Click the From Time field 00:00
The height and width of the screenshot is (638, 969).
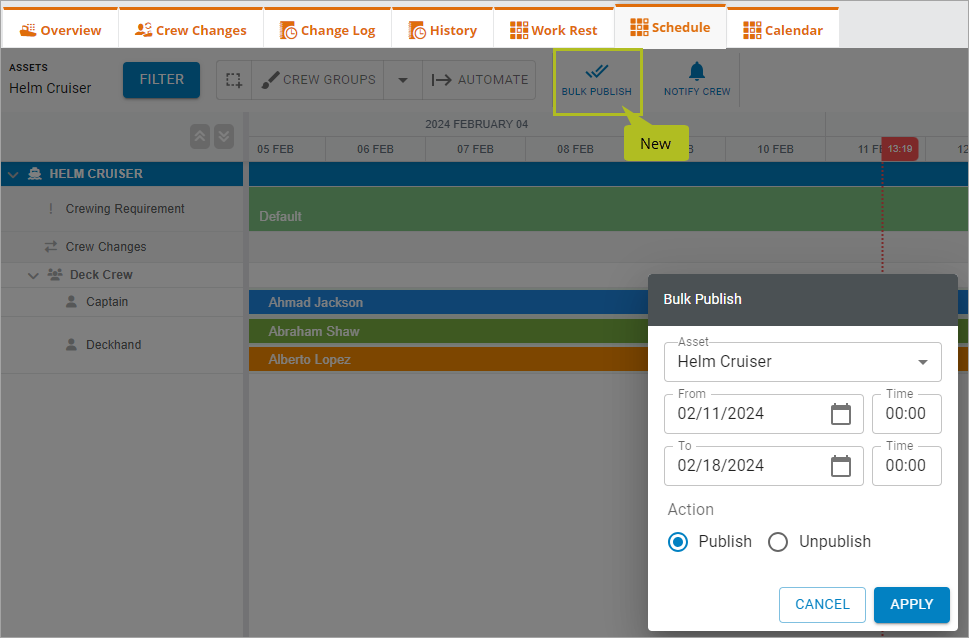[907, 414]
